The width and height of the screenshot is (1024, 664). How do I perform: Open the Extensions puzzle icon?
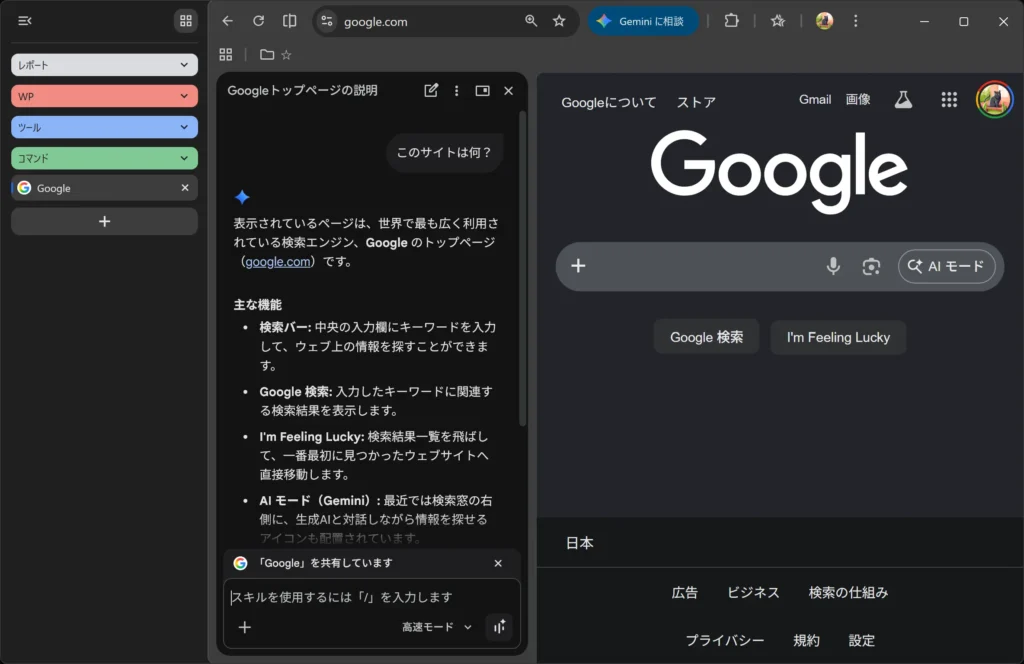pos(731,21)
